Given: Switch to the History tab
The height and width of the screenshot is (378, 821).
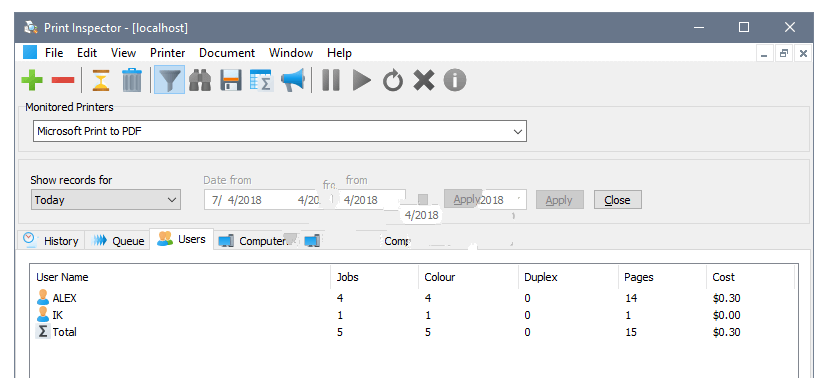Looking at the screenshot, I should 51,240.
